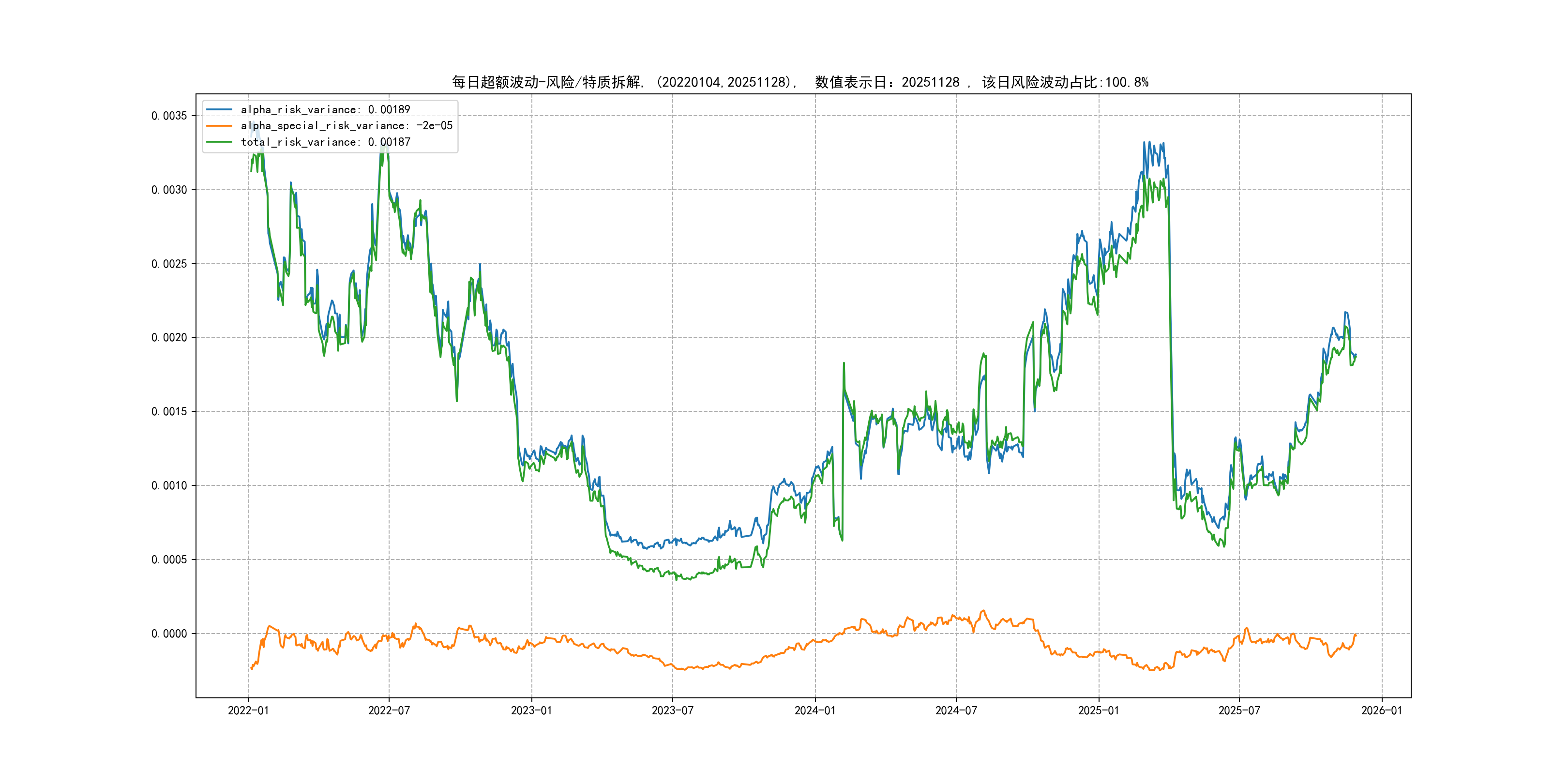The width and height of the screenshot is (1568, 784).
Task: Click the orange alpha_special_risk_variance legend line swatch
Action: [219, 125]
